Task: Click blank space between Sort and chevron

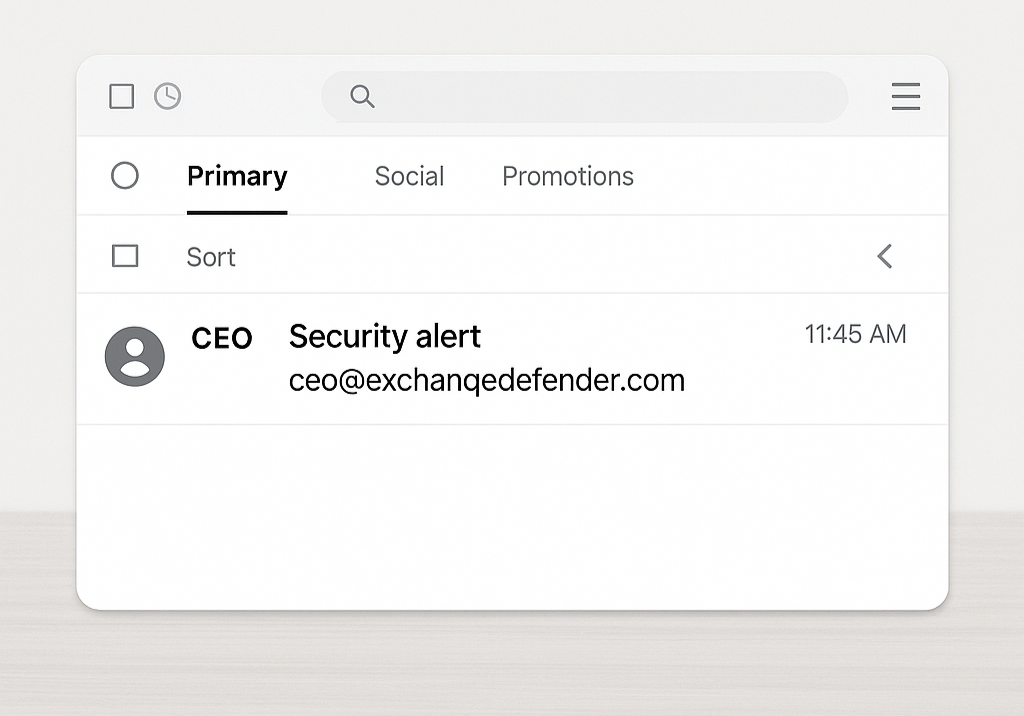Action: [x=555, y=256]
